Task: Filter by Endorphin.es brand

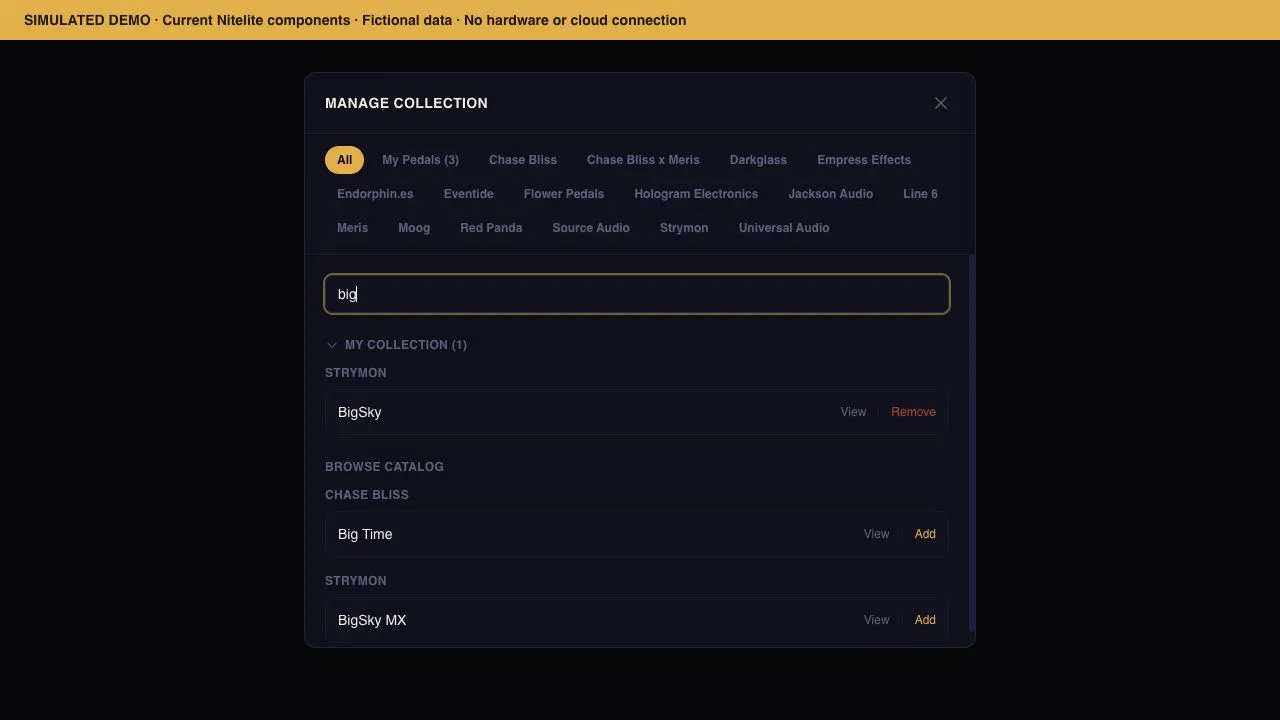Action: [x=375, y=194]
